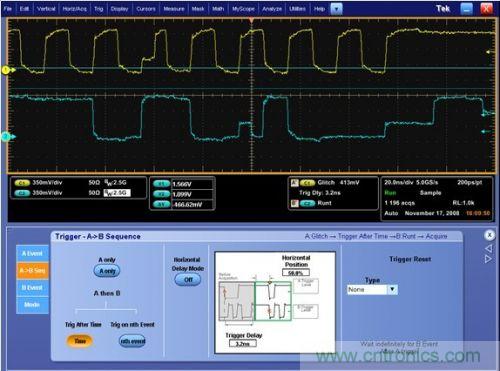The width and height of the screenshot is (500, 371).
Task: Click the Horizontal Position value field
Action: [296, 273]
